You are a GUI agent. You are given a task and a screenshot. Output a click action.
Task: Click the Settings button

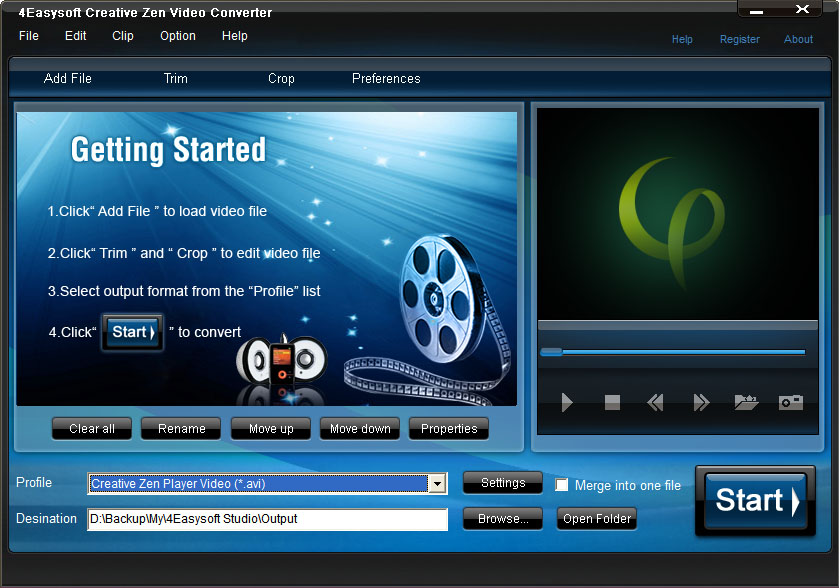pos(502,483)
